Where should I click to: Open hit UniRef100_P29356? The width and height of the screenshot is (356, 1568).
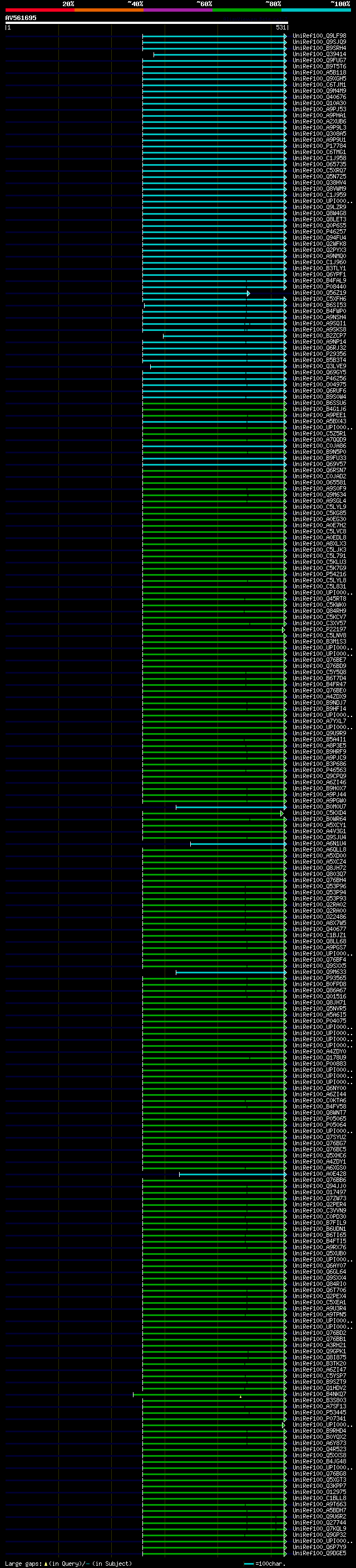coord(319,354)
